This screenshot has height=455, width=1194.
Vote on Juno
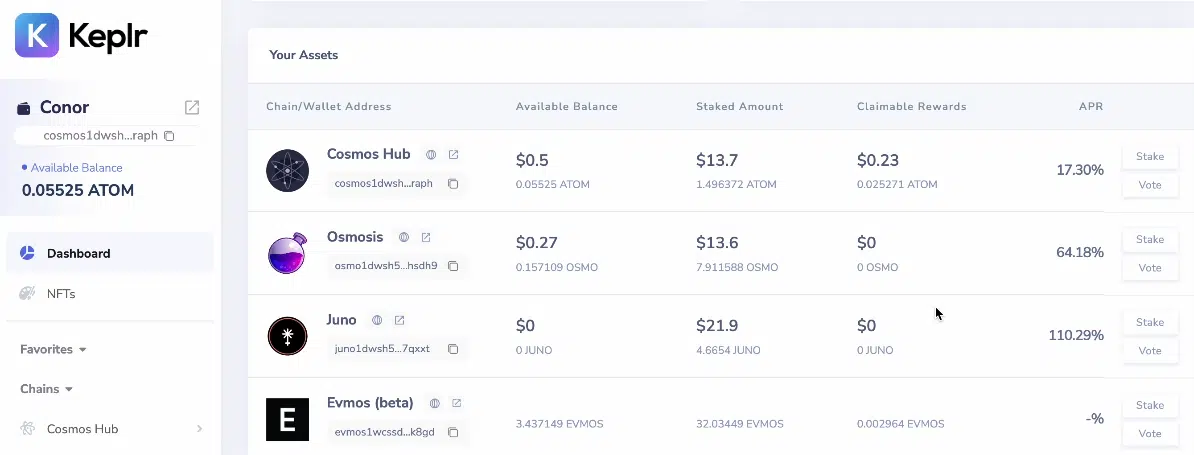pyautogui.click(x=1150, y=351)
